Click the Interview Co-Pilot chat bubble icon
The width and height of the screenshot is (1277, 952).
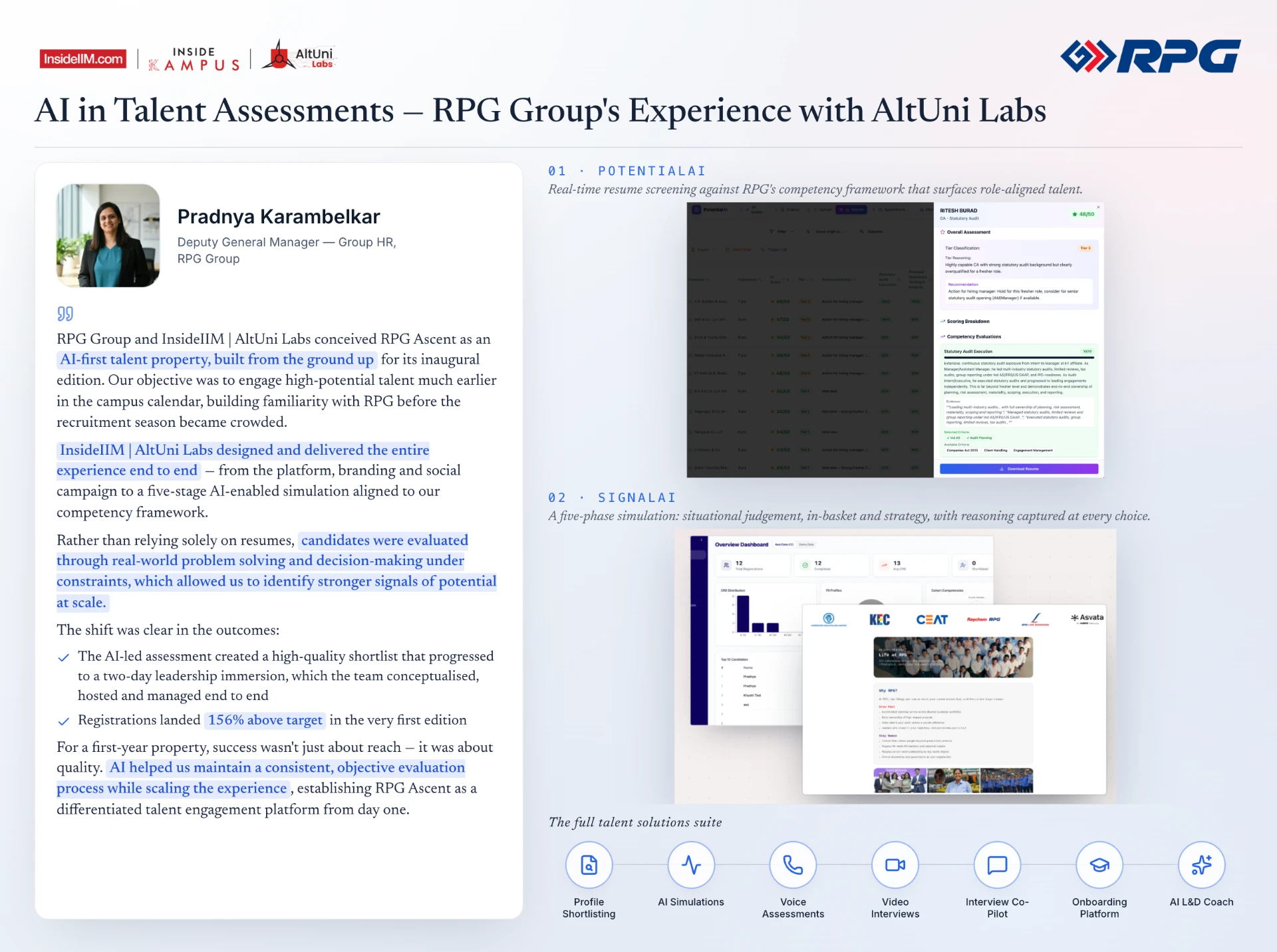coord(997,865)
